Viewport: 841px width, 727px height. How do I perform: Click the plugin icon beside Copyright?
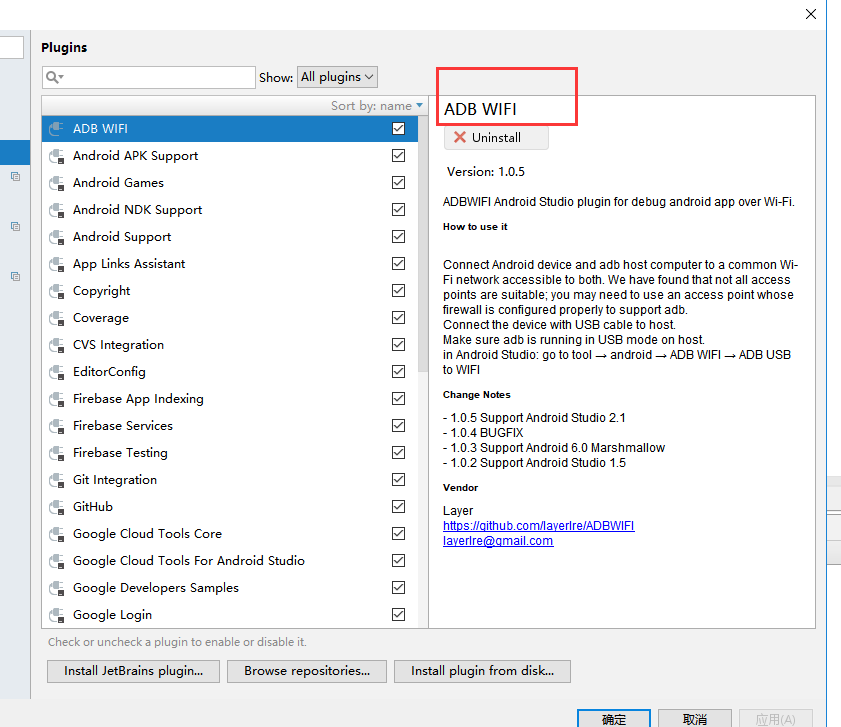(56, 291)
